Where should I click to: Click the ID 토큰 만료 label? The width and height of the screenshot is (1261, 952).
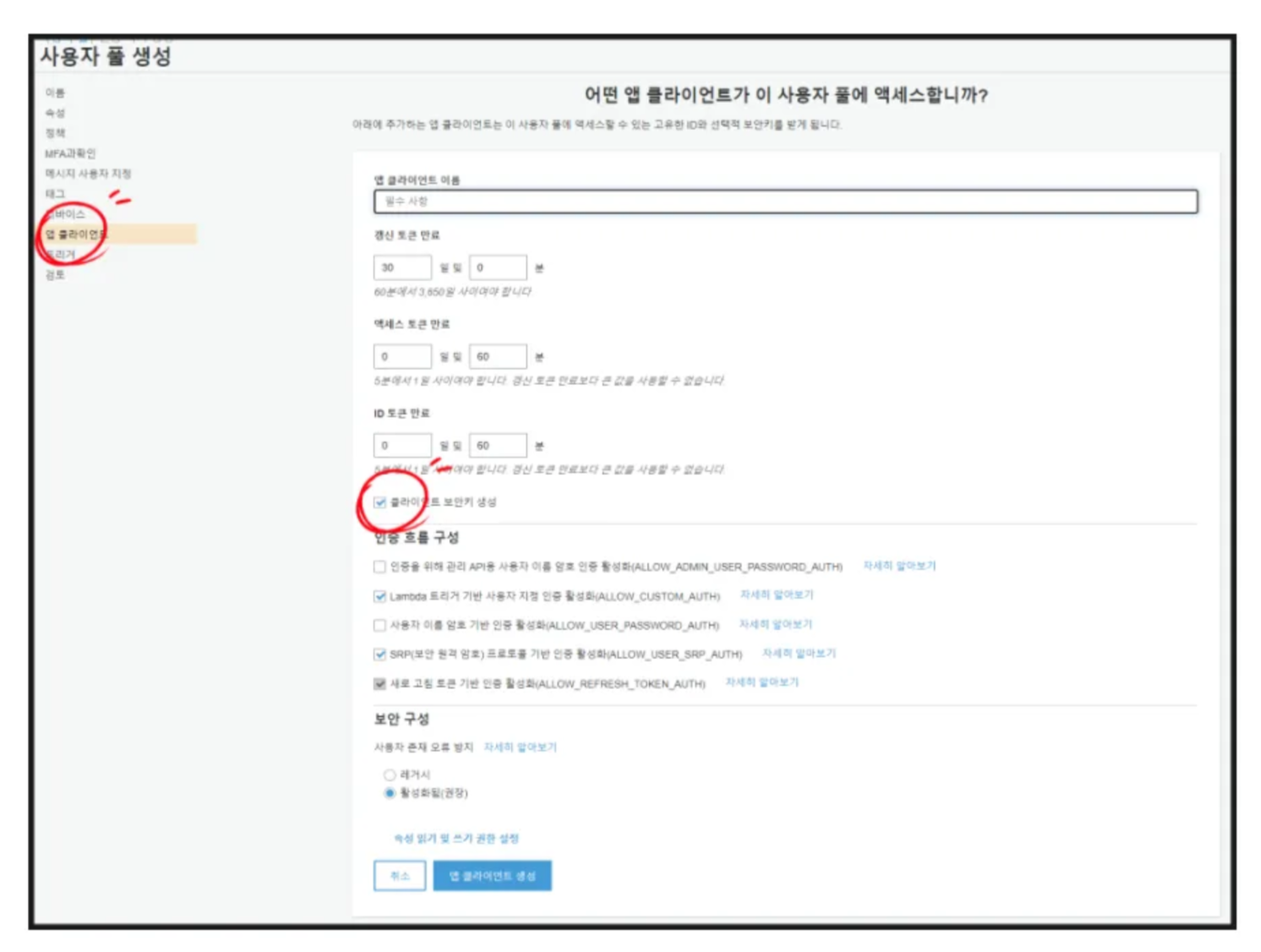401,414
